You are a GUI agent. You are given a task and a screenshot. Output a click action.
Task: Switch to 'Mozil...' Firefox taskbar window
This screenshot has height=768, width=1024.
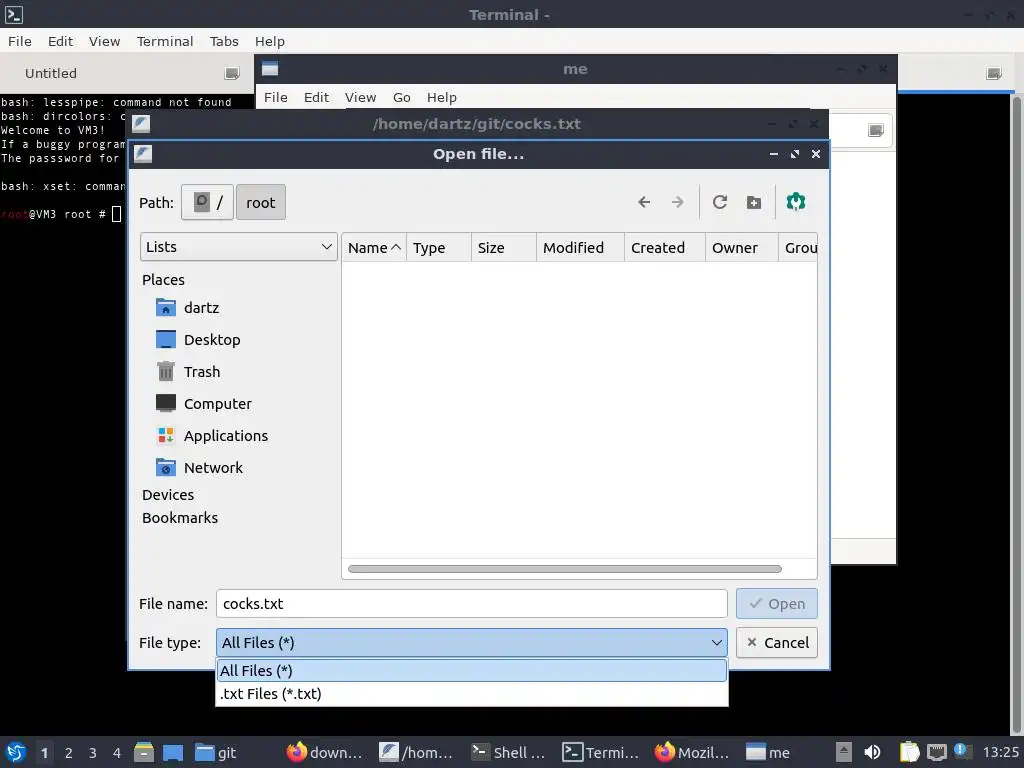pyautogui.click(x=692, y=752)
